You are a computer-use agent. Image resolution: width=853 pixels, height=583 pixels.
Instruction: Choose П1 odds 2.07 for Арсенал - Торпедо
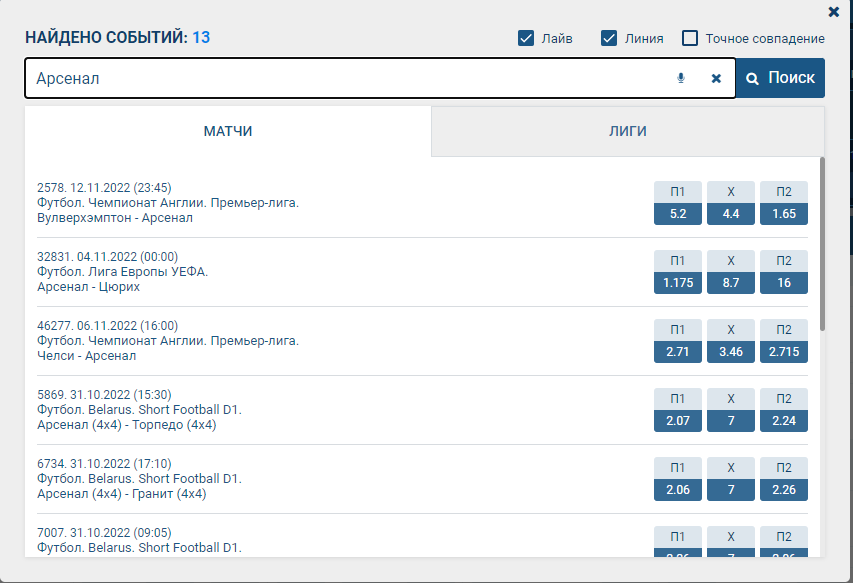coord(678,421)
